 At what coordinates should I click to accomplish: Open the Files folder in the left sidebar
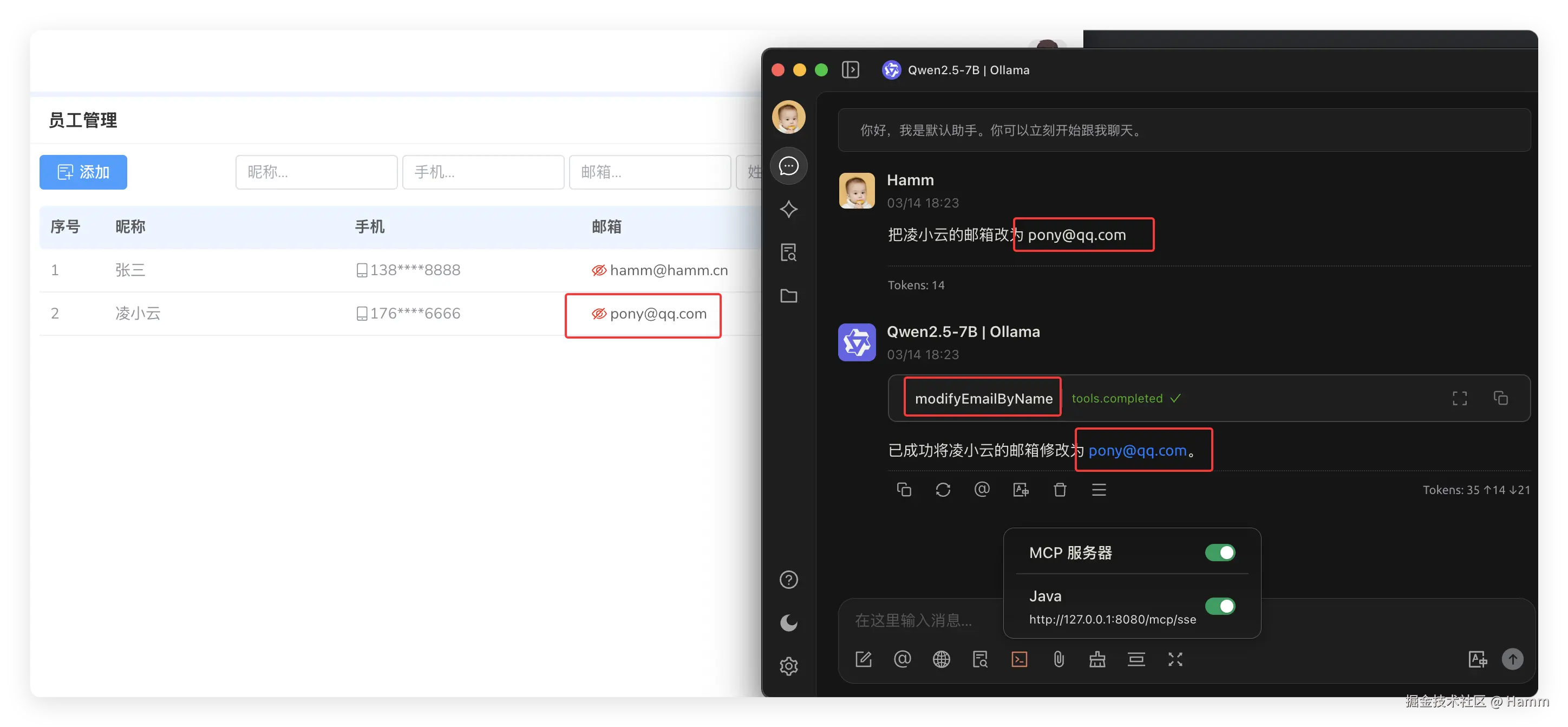[x=788, y=296]
